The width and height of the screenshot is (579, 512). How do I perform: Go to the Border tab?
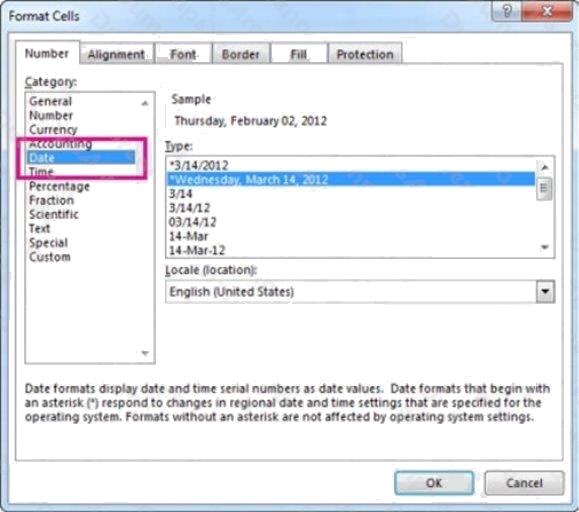click(x=241, y=55)
